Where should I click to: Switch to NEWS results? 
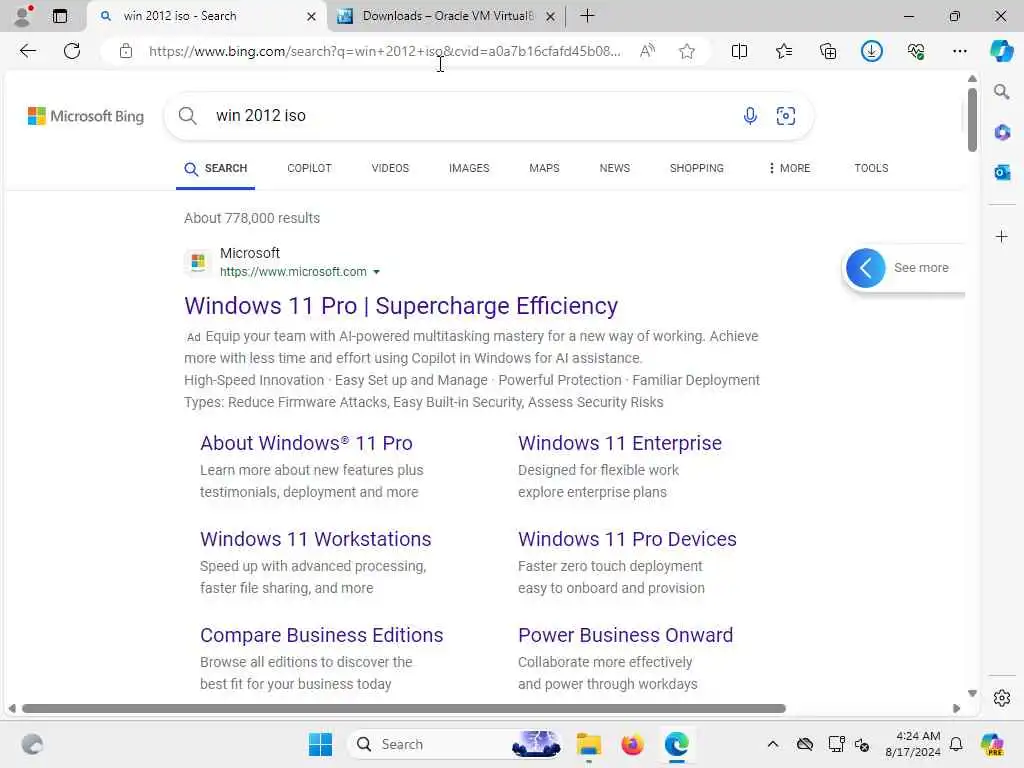(x=615, y=168)
